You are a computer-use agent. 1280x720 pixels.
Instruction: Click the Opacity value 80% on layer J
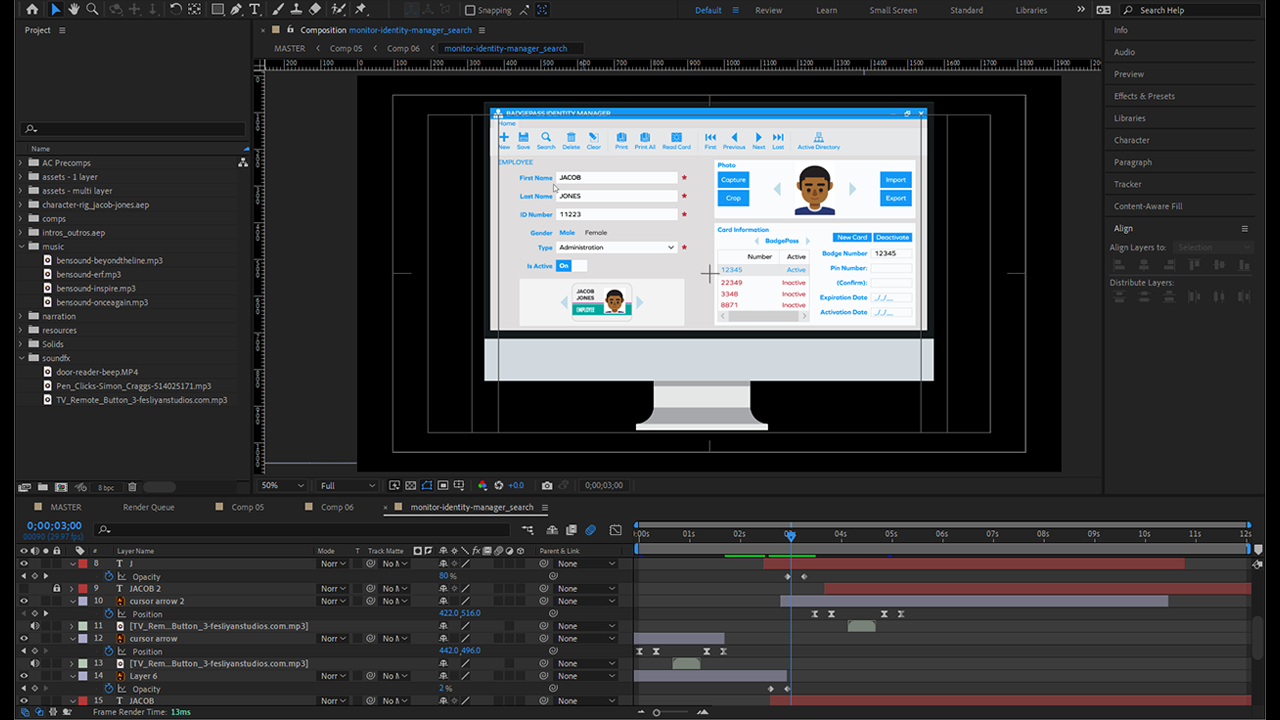click(x=444, y=576)
